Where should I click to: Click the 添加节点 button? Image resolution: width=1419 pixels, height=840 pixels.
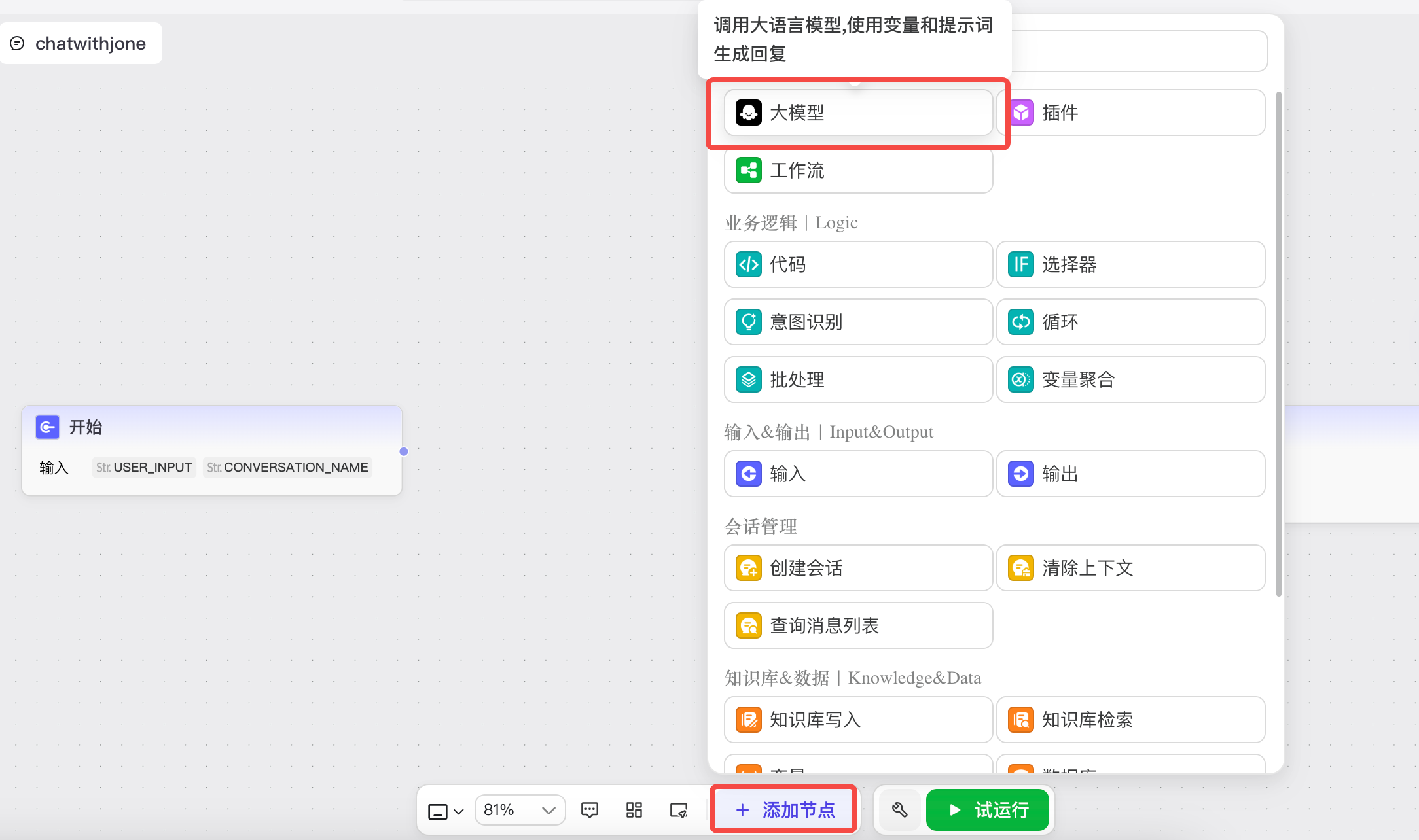784,810
